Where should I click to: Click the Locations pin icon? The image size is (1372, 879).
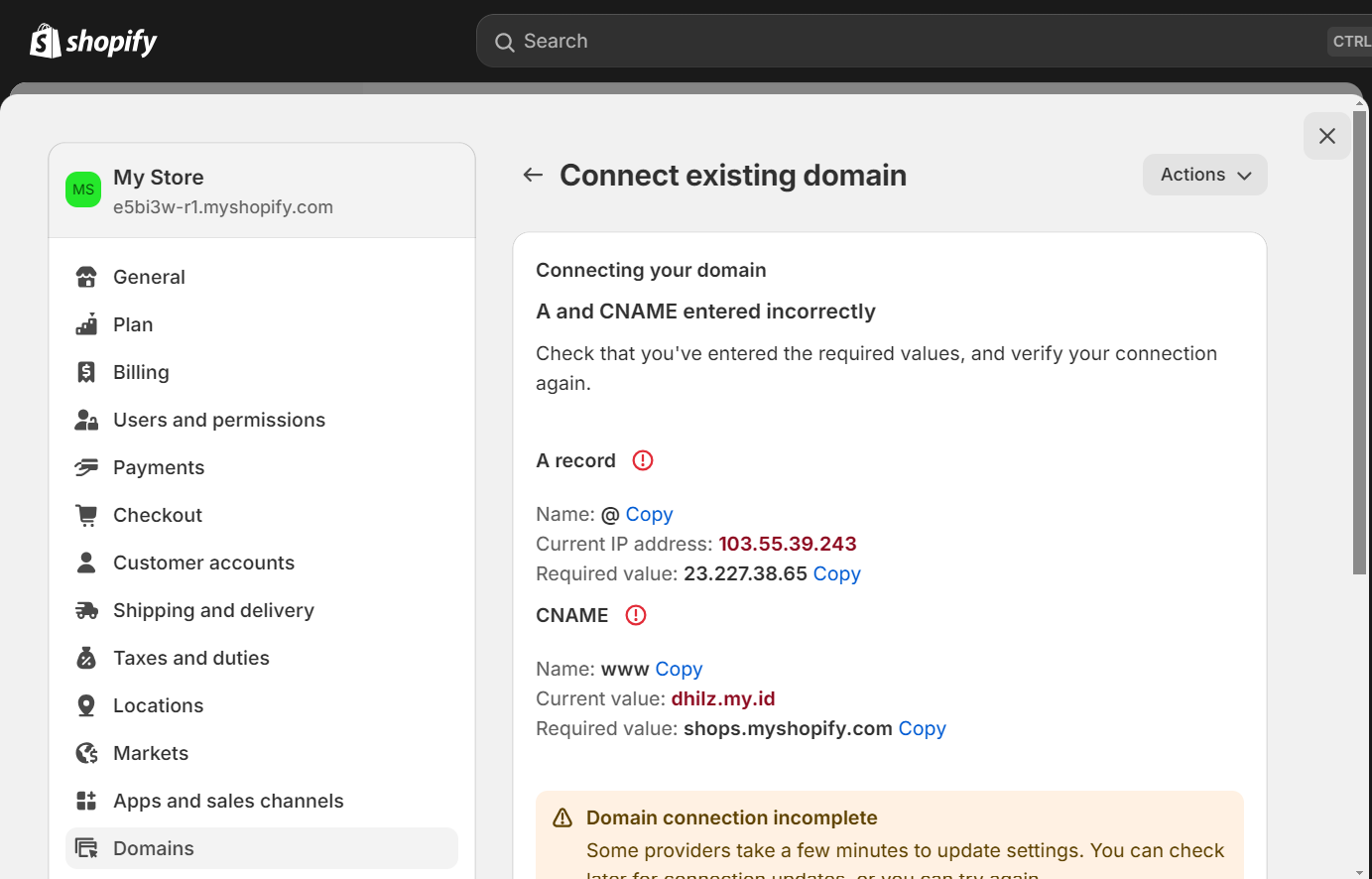pos(86,705)
